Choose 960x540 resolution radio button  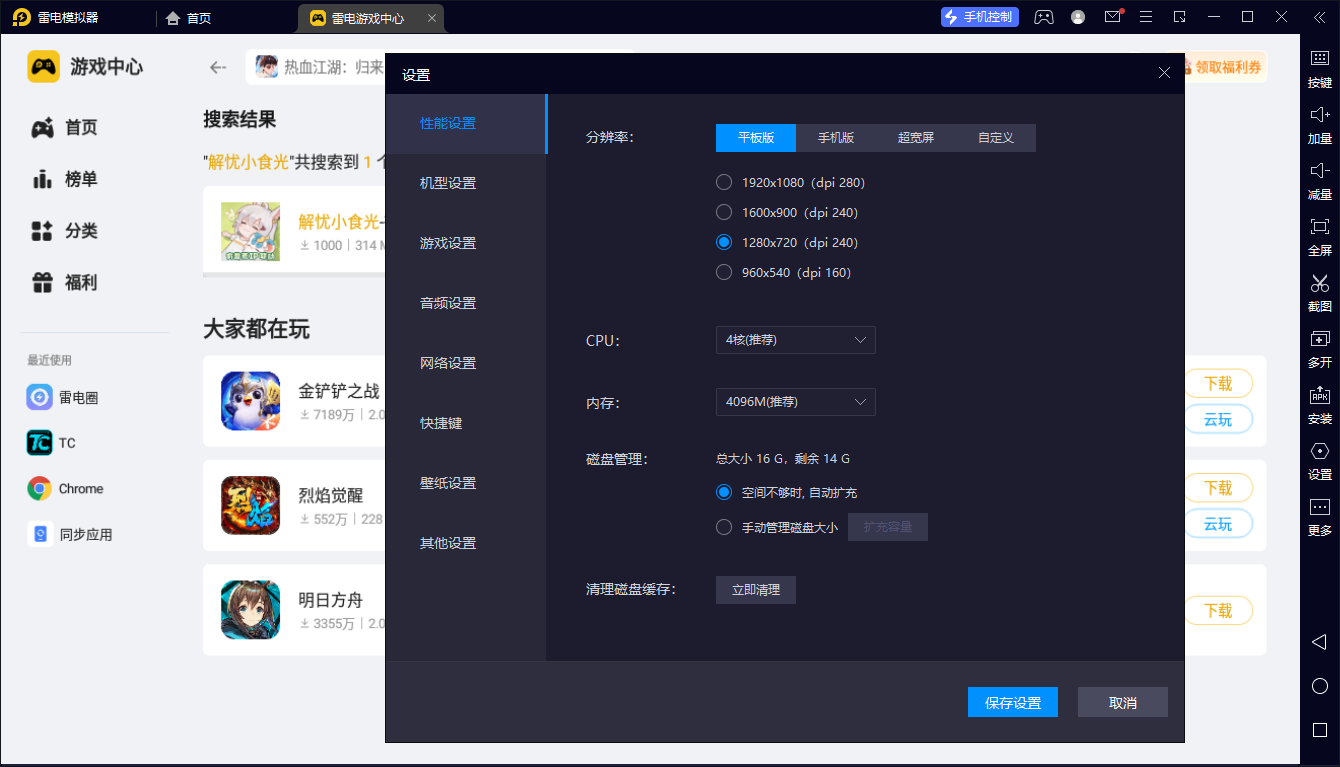coord(725,273)
